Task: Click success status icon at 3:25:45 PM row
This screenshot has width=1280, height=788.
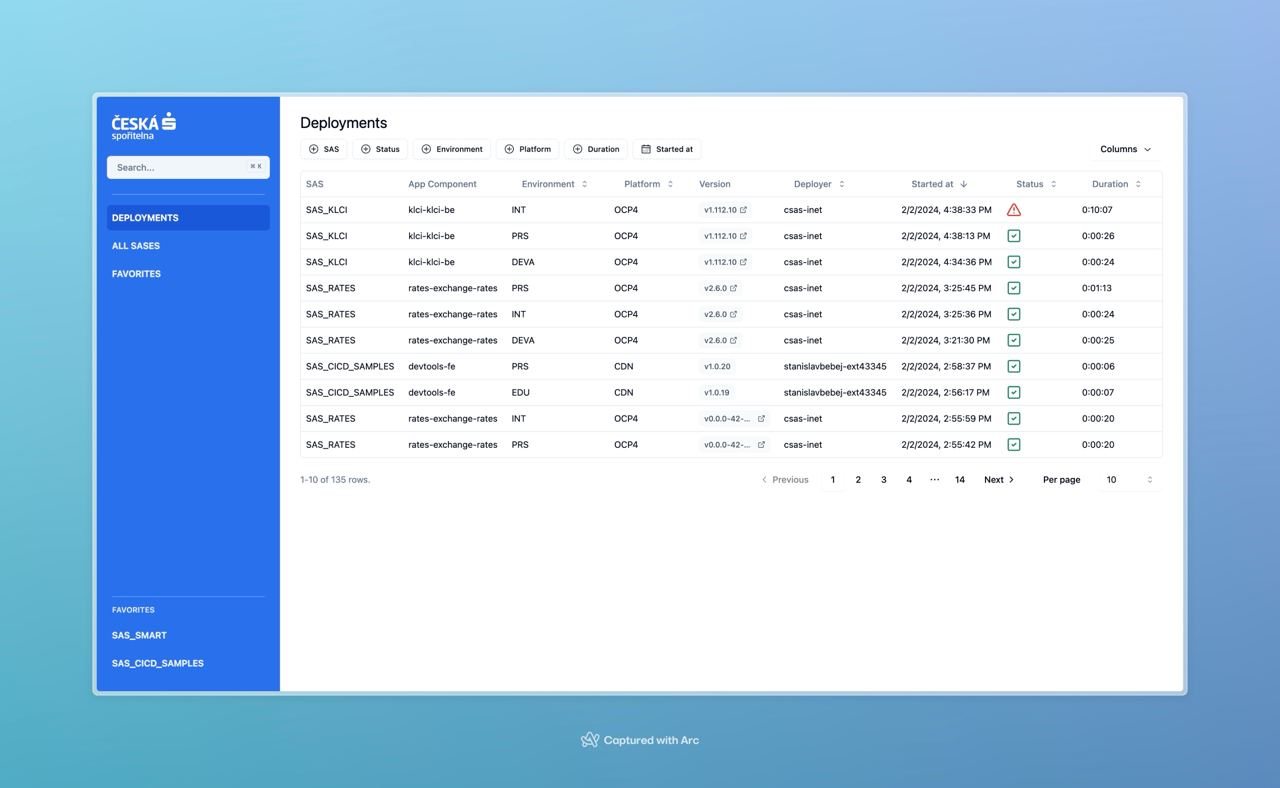Action: [x=1014, y=288]
